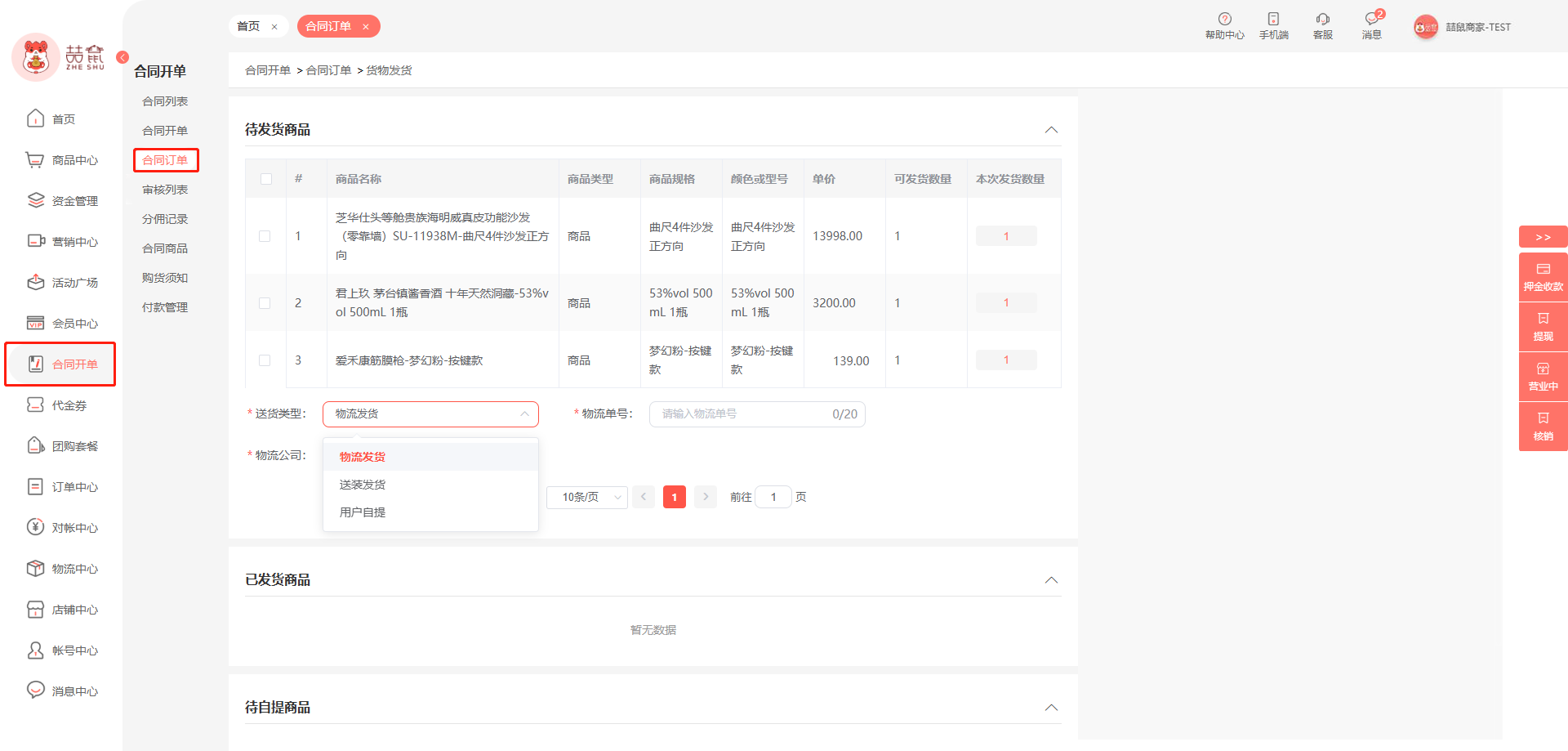Viewport: 1568px width, 751px height.
Task: Open 手机端 phone icon
Action: click(1273, 19)
